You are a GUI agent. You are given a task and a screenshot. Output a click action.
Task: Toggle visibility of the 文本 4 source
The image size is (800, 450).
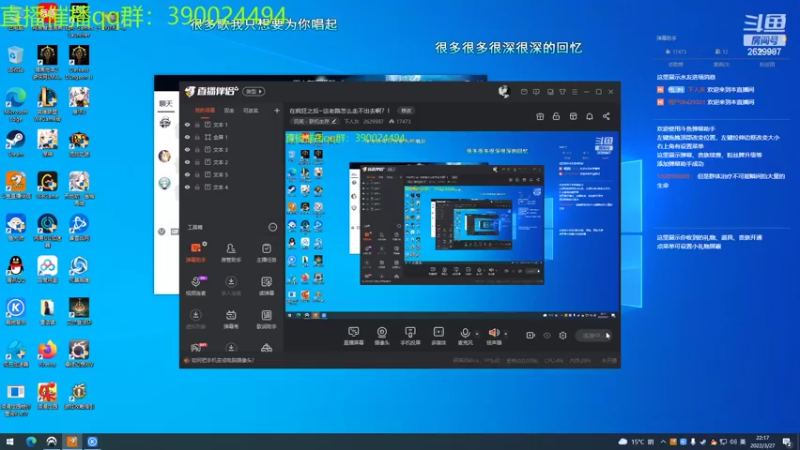[x=187, y=187]
